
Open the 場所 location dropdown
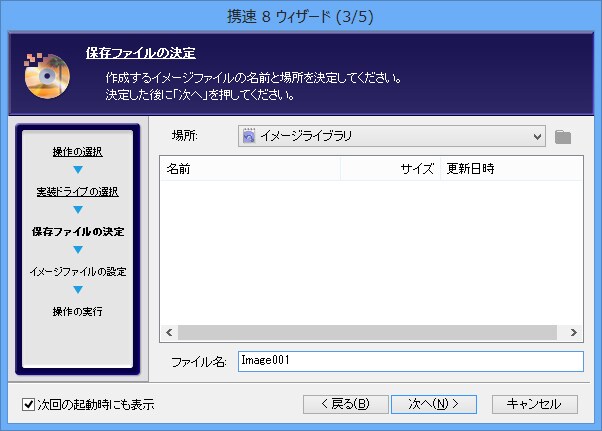[391, 136]
